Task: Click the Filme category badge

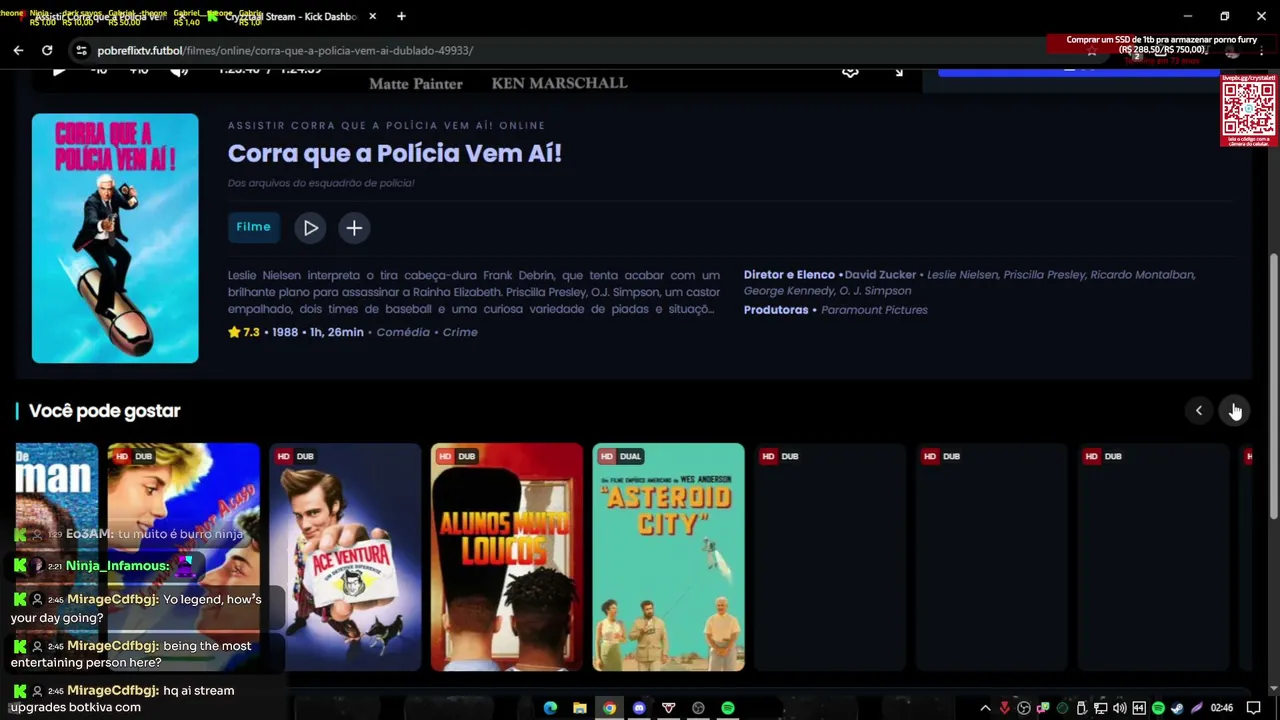Action: click(253, 227)
